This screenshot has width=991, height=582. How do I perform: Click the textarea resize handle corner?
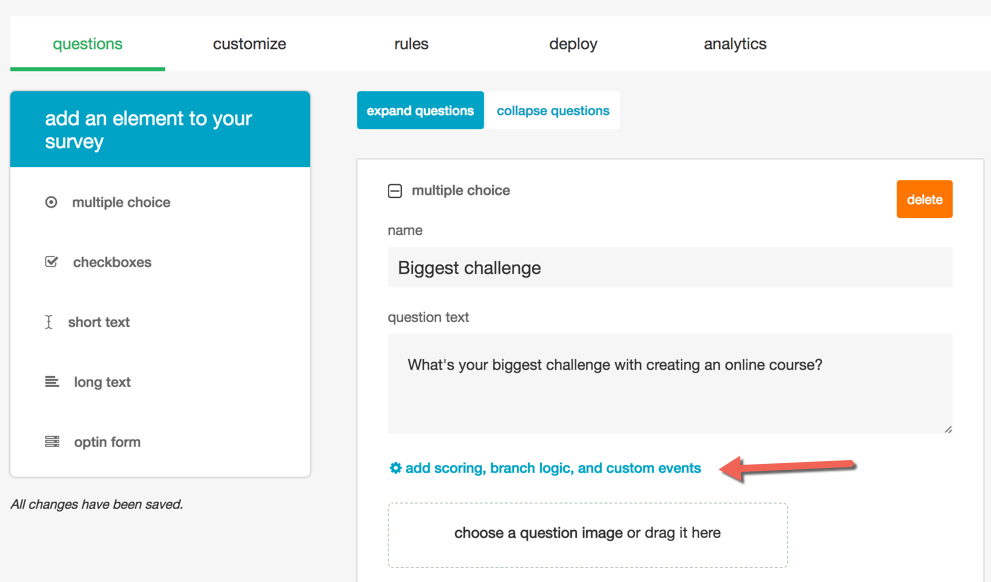[947, 429]
